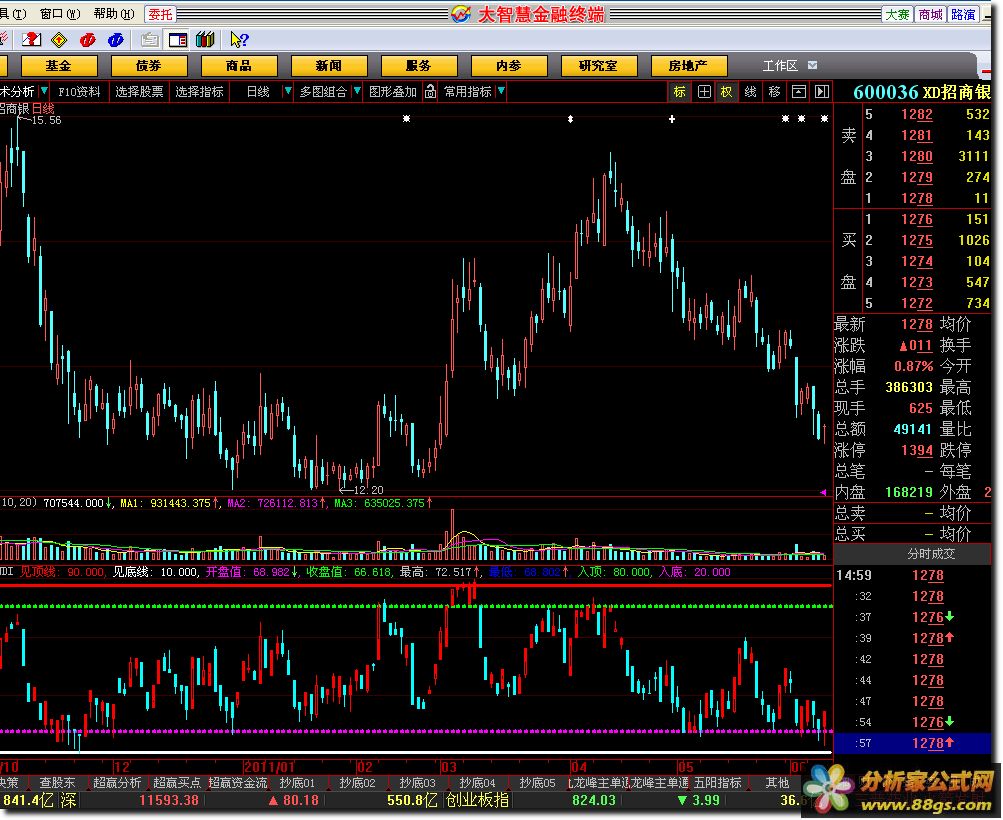
Task: Switch to the 内参 tab
Action: [509, 65]
